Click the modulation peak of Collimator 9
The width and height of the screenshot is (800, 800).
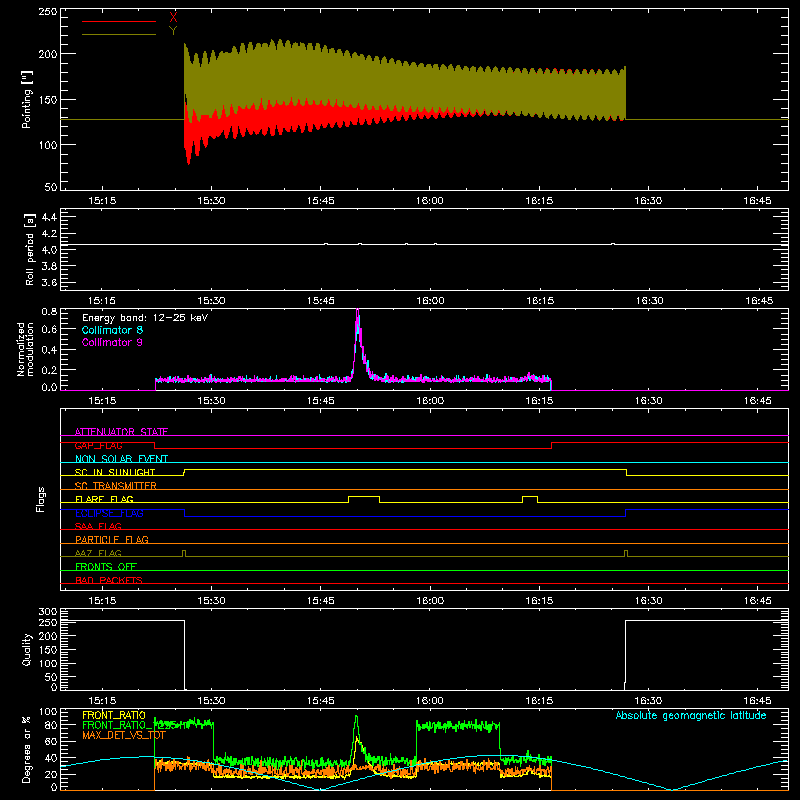coord(358,310)
